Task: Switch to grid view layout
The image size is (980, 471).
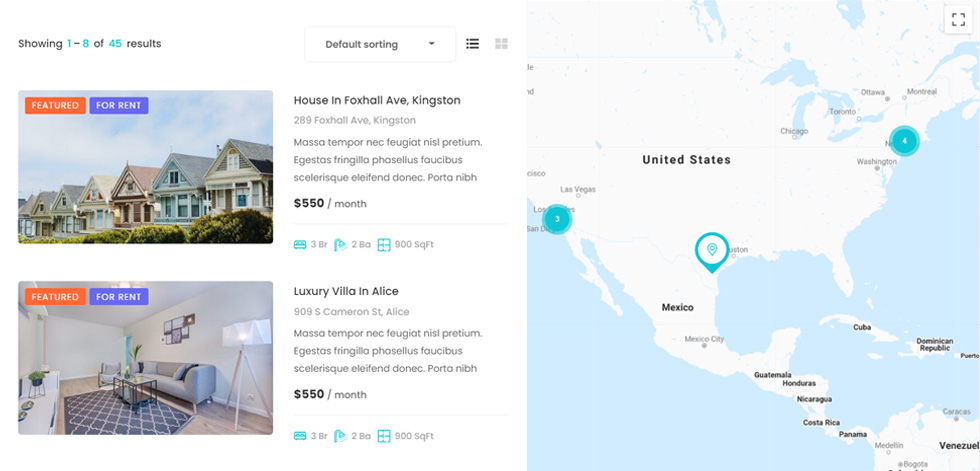Action: 501,44
